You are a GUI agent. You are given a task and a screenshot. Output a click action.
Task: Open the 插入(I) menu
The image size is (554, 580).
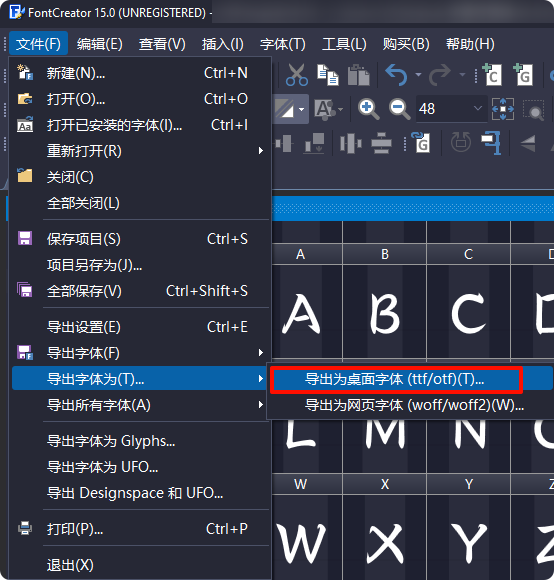[x=223, y=44]
